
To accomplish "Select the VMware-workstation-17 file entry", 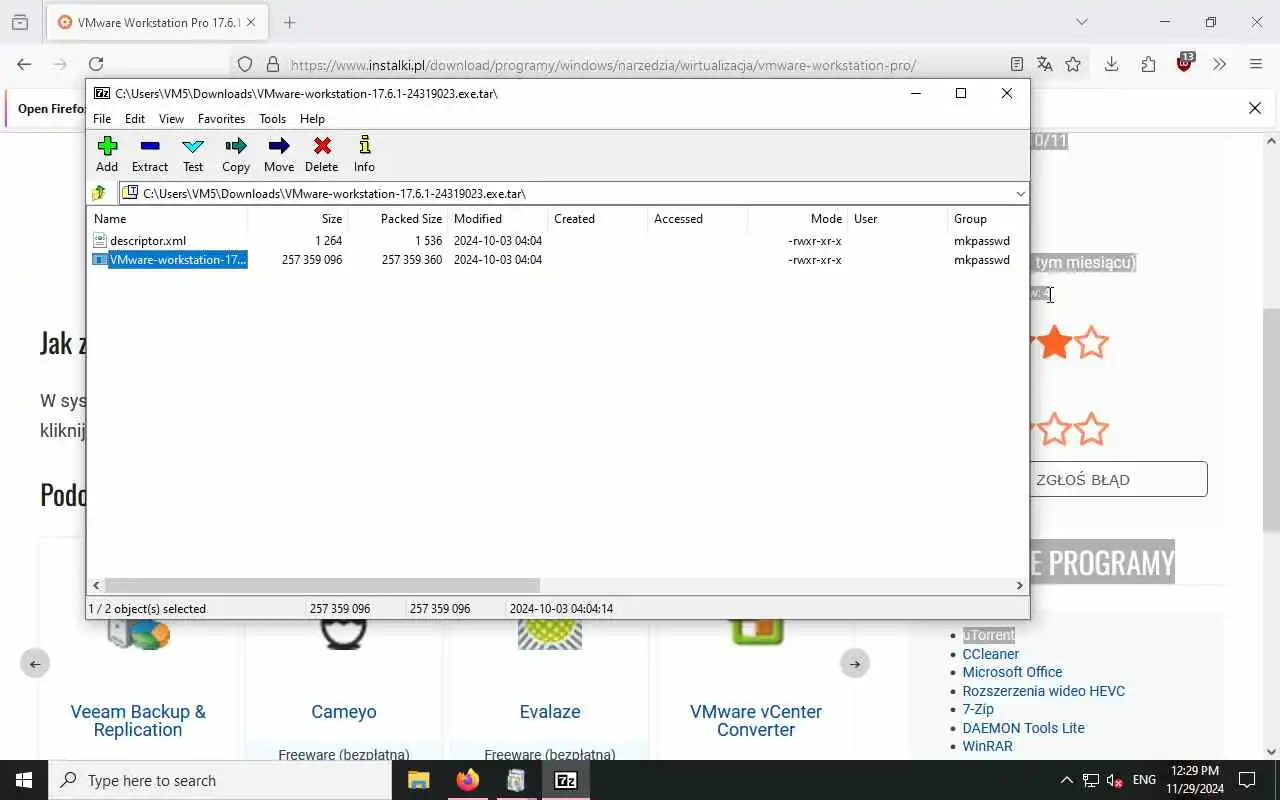I will [177, 260].
